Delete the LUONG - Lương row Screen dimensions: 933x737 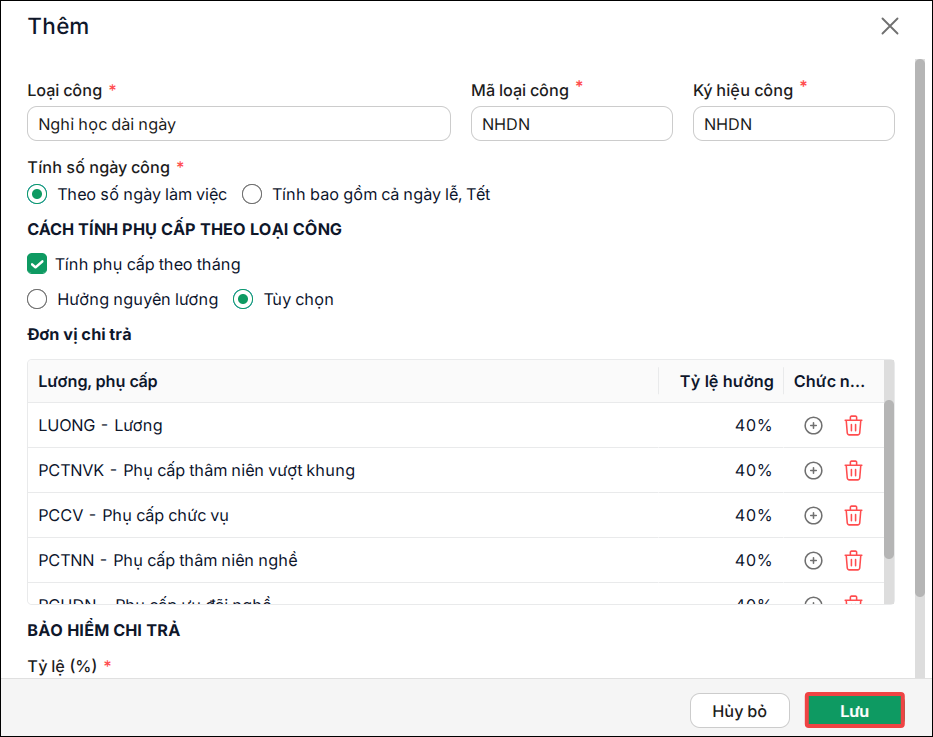pyautogui.click(x=853, y=425)
